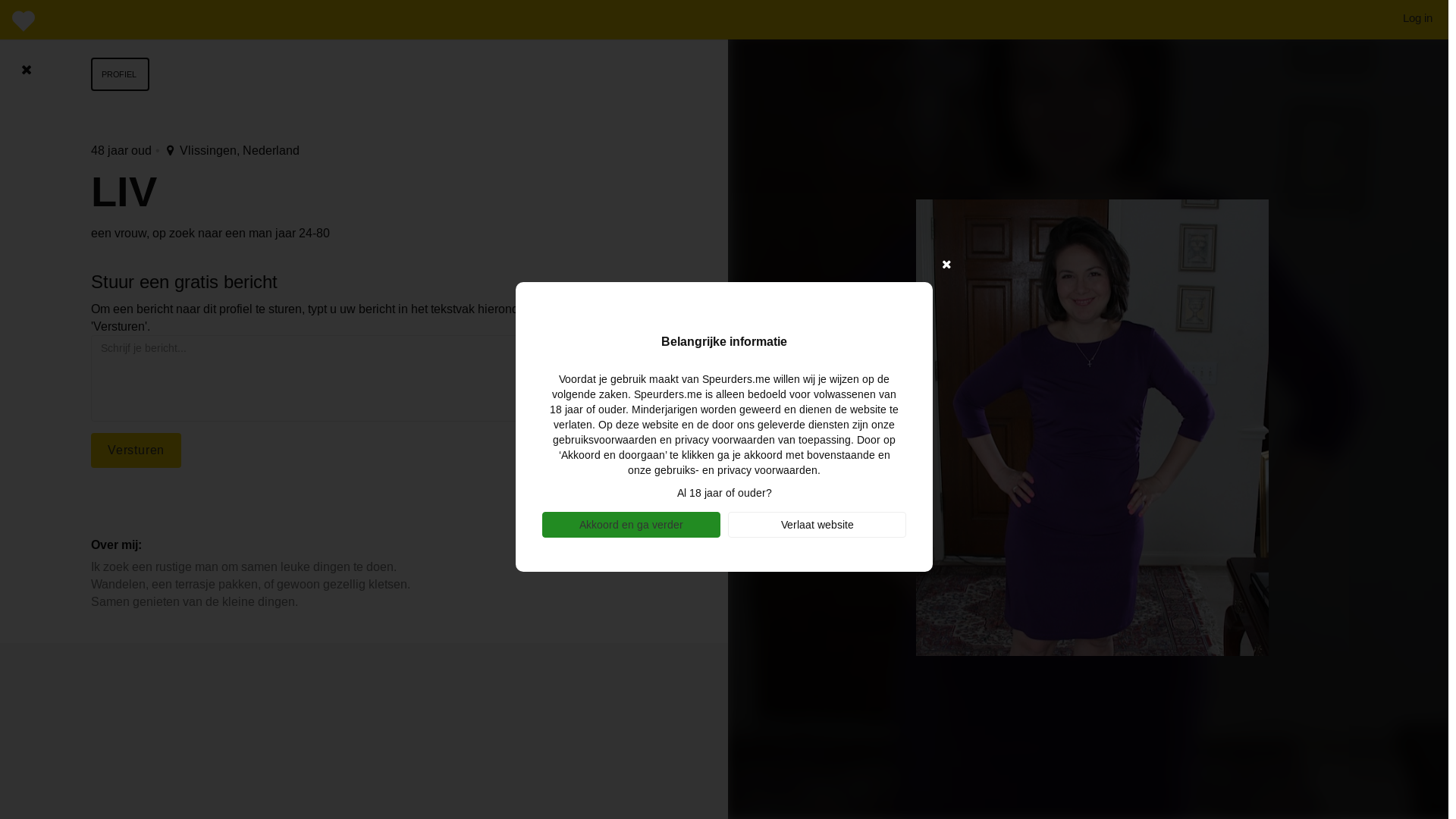Click the Belangrijke informatie heading
This screenshot has height=819, width=1456.
[x=724, y=342]
